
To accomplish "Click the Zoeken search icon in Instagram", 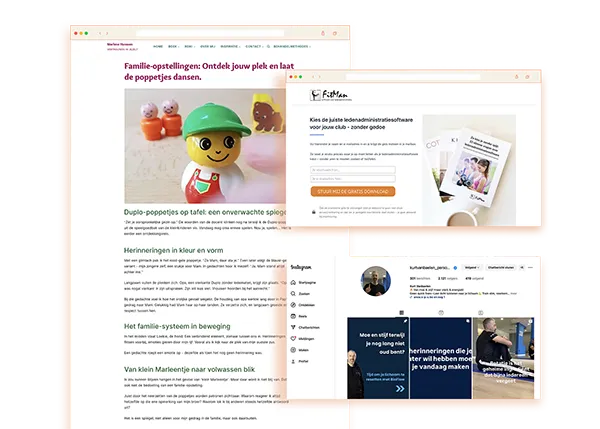I will (293, 294).
